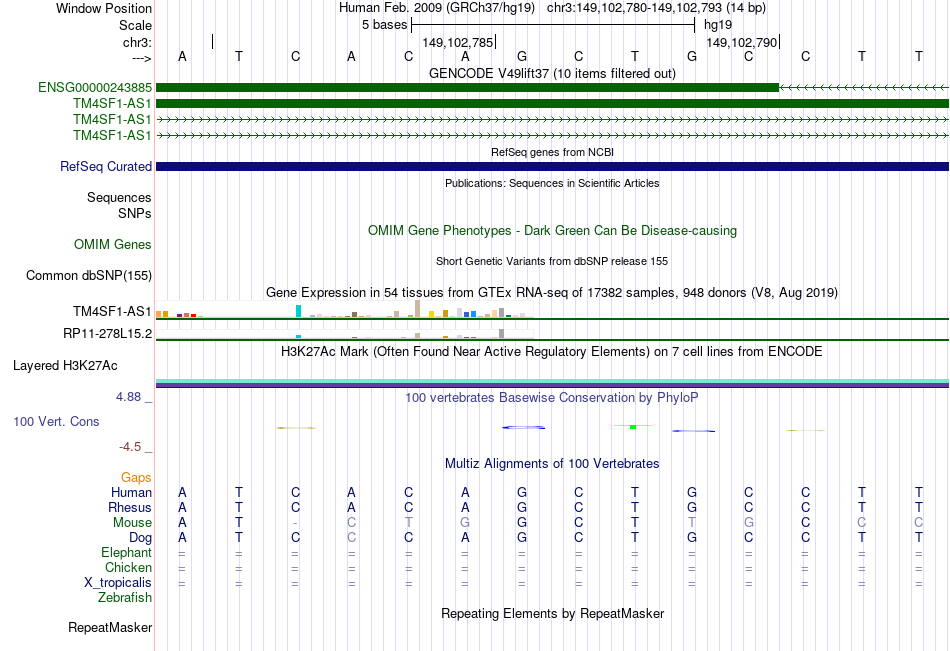Click the SNPs track label
Image resolution: width=950 pixels, height=651 pixels.
click(135, 213)
